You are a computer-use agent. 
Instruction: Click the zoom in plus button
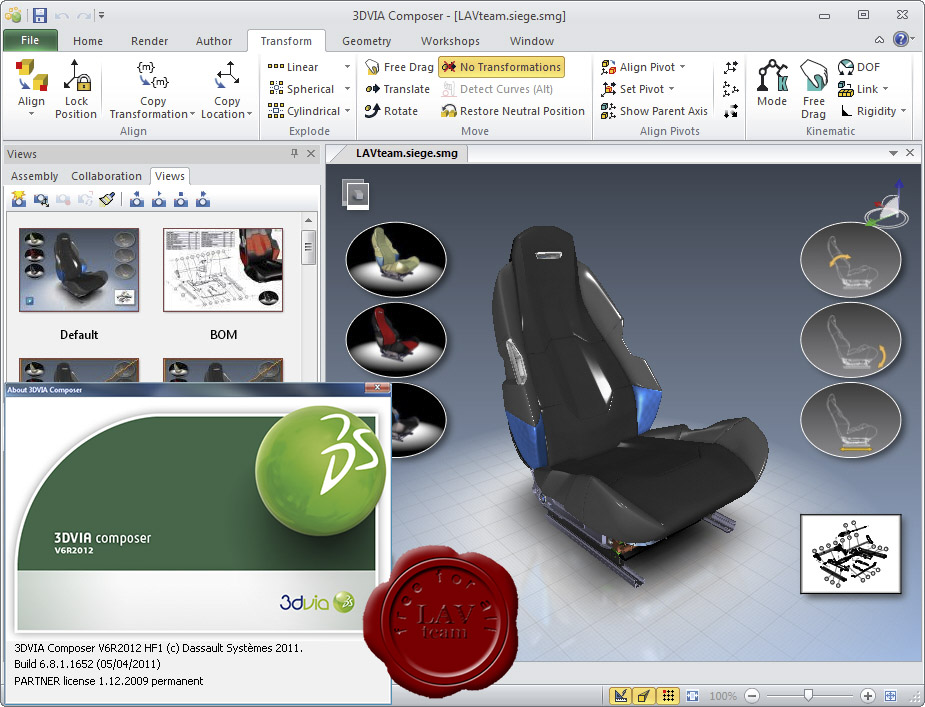[867, 696]
